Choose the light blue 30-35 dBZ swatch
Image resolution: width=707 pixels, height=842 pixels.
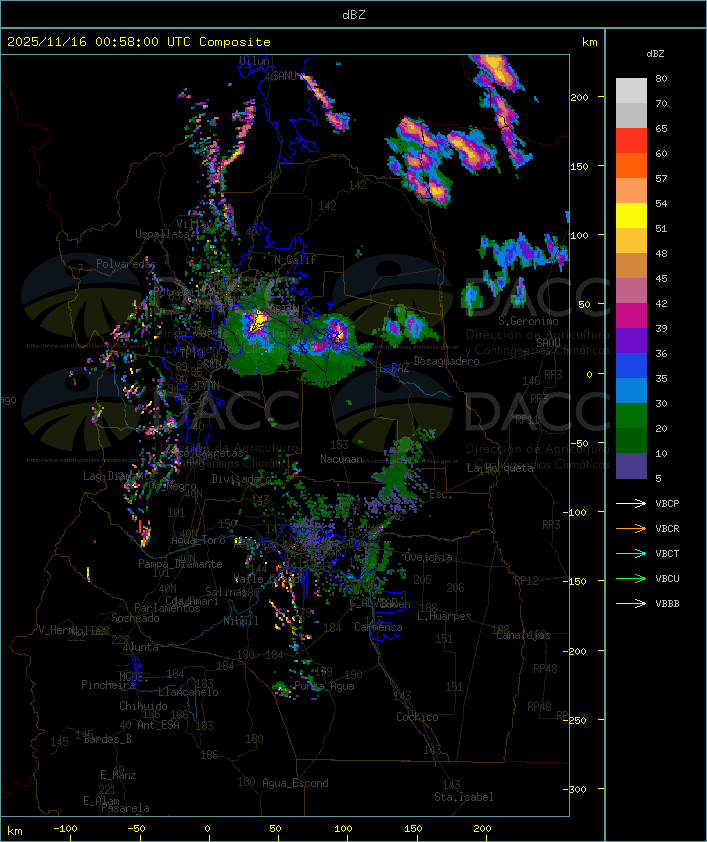[x=631, y=390]
